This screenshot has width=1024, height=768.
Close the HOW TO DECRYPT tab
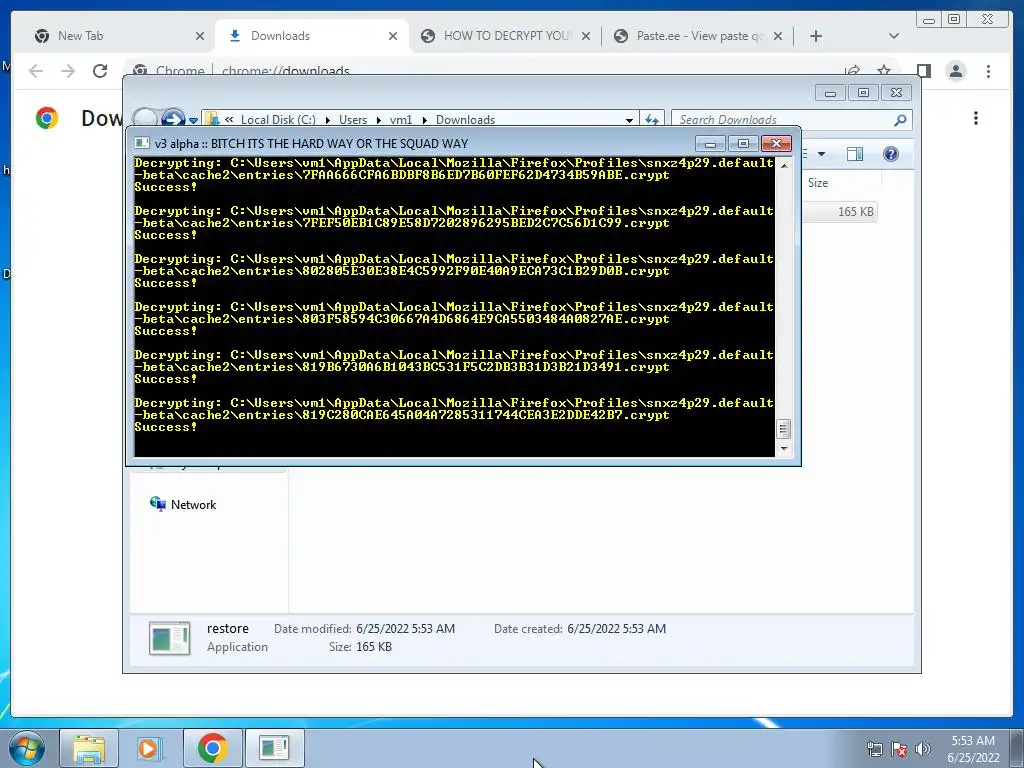(586, 37)
